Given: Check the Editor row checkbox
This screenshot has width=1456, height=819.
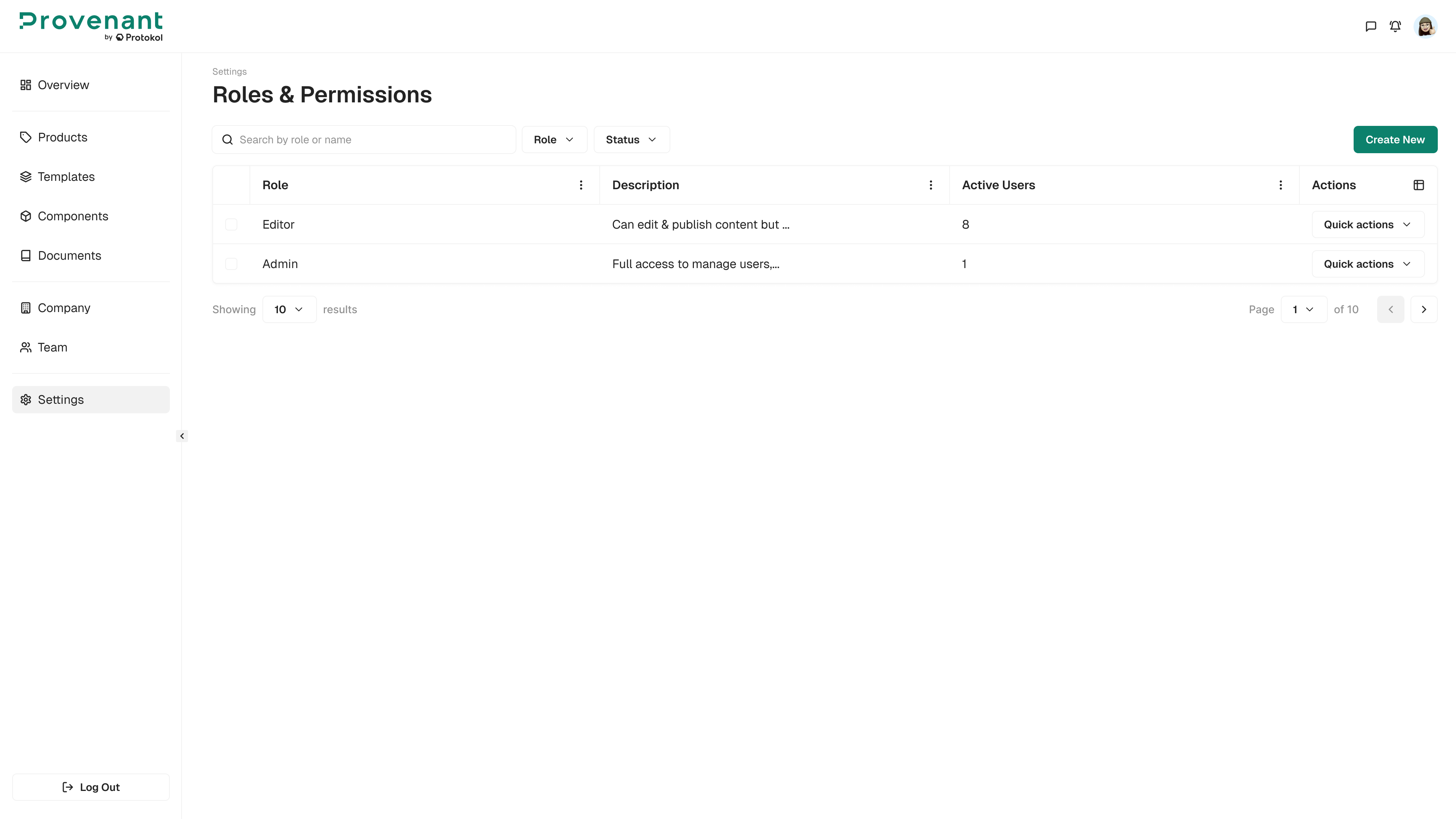Looking at the screenshot, I should (231, 224).
